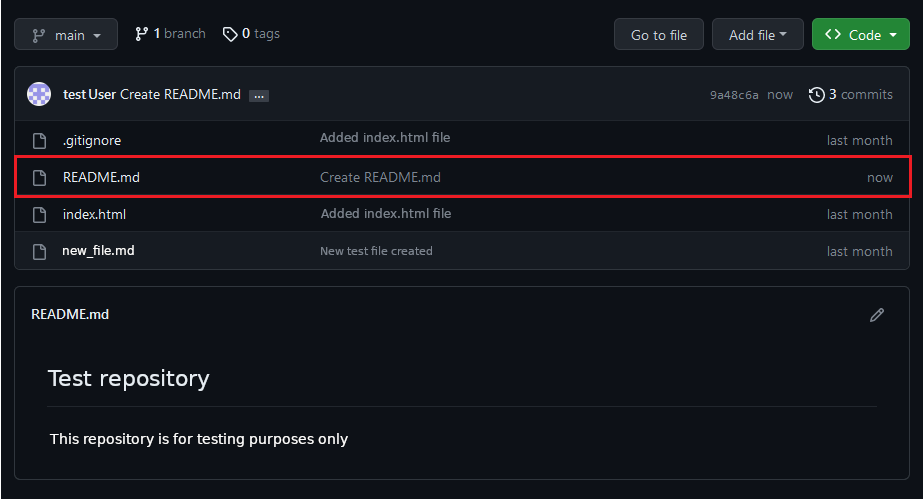Click the testUser avatar image
The height and width of the screenshot is (499, 923).
click(39, 94)
